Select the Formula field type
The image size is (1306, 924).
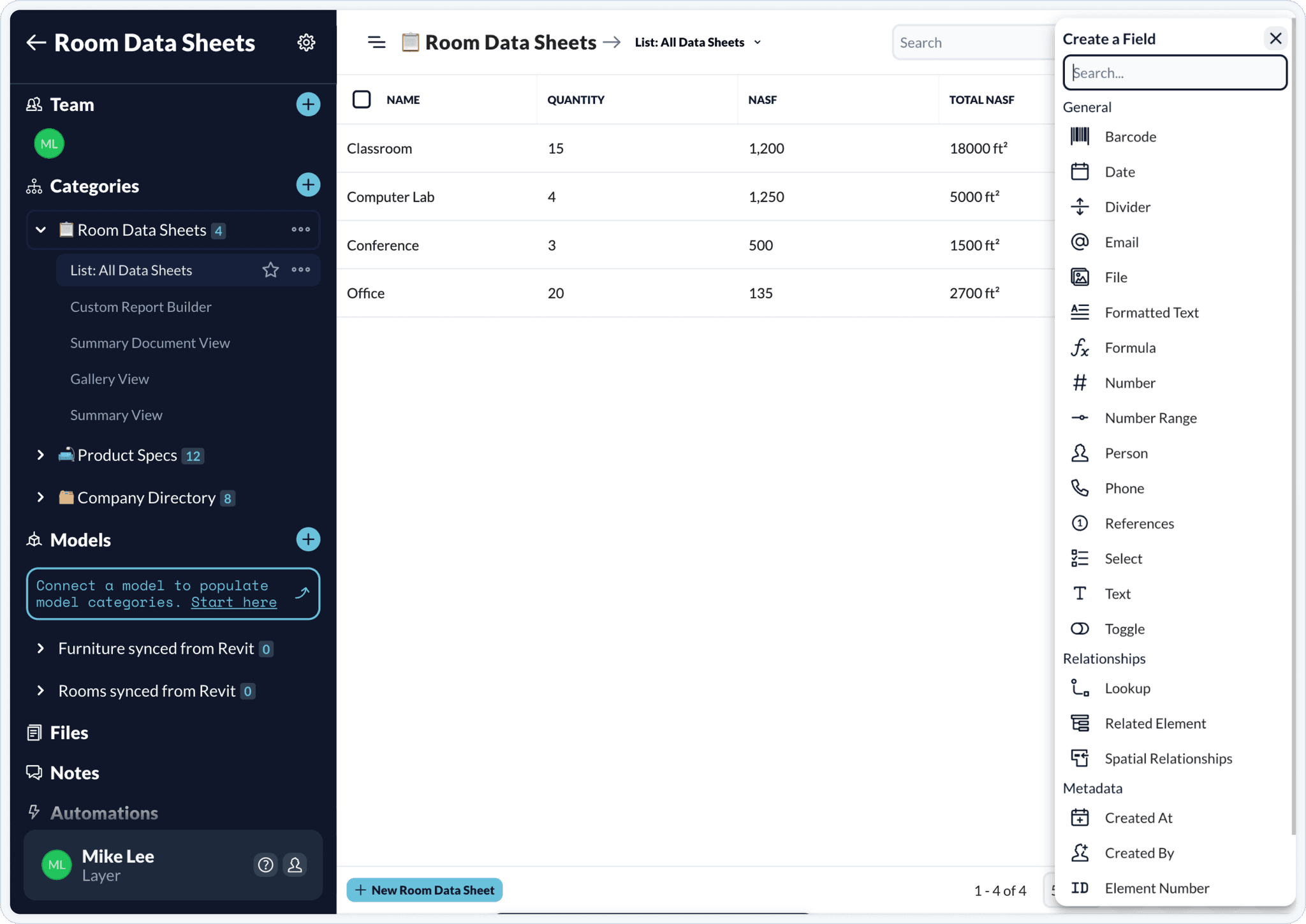(x=1130, y=348)
